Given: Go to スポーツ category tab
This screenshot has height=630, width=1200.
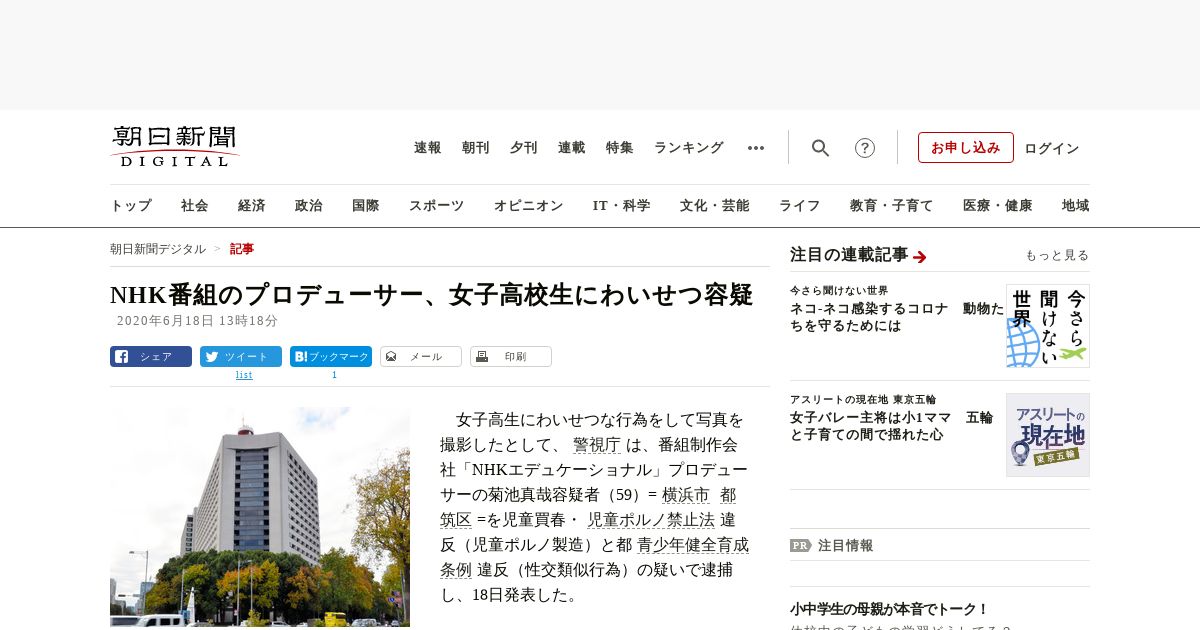Looking at the screenshot, I should (x=436, y=206).
